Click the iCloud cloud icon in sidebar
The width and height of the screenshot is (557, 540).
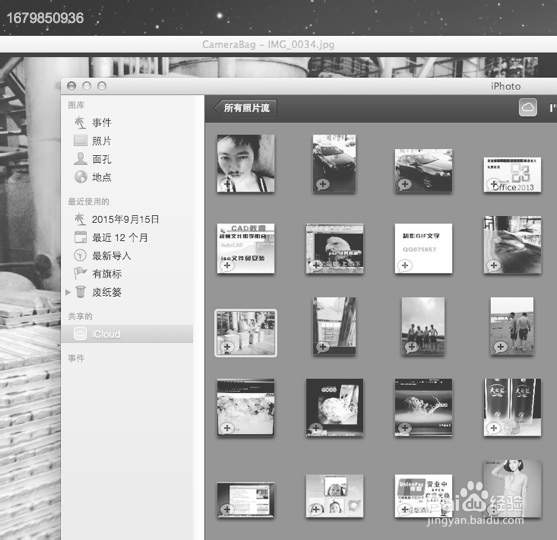[80, 334]
